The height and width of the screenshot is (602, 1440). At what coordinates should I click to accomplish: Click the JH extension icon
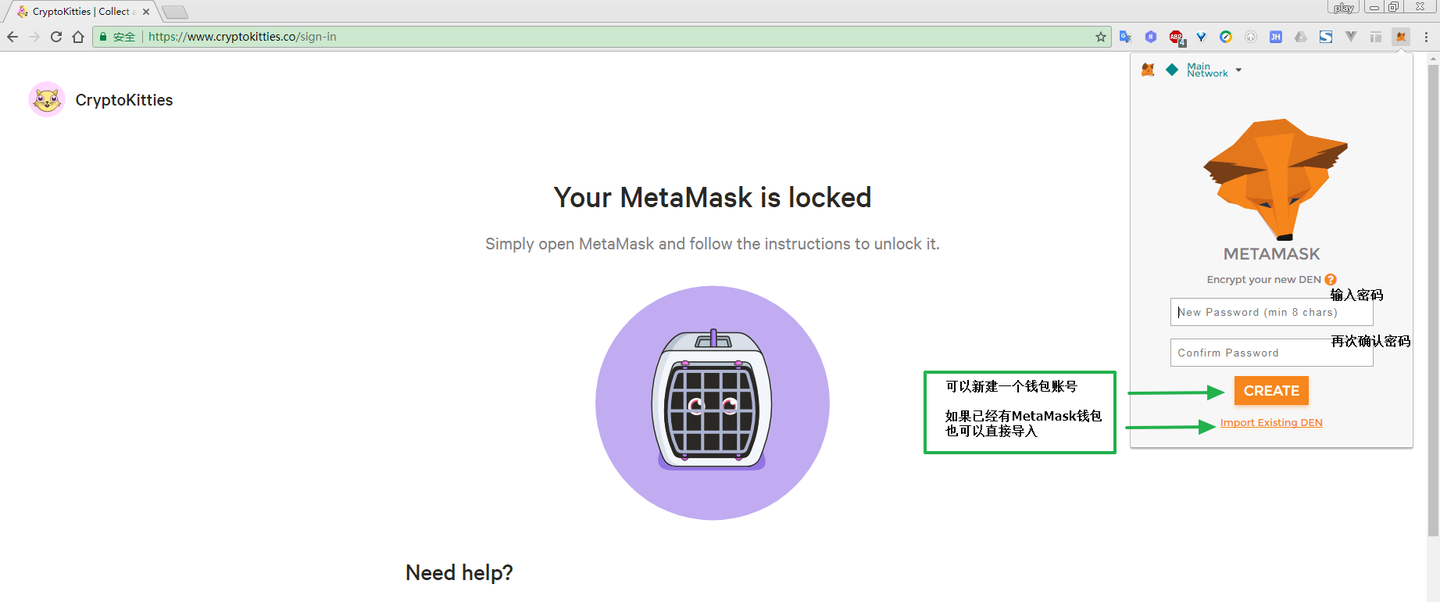click(x=1275, y=37)
